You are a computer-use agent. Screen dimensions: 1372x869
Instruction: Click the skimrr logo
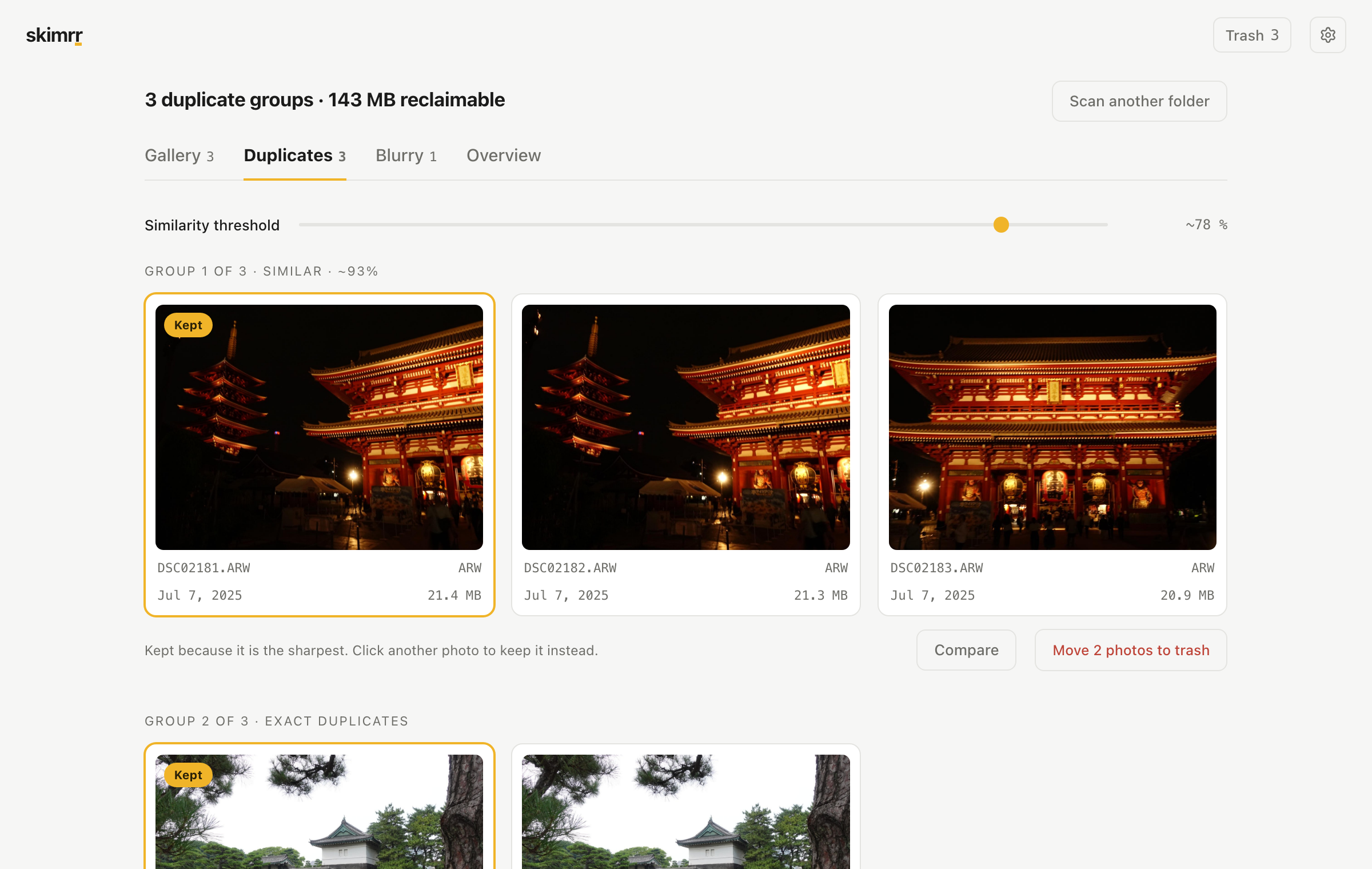(54, 35)
